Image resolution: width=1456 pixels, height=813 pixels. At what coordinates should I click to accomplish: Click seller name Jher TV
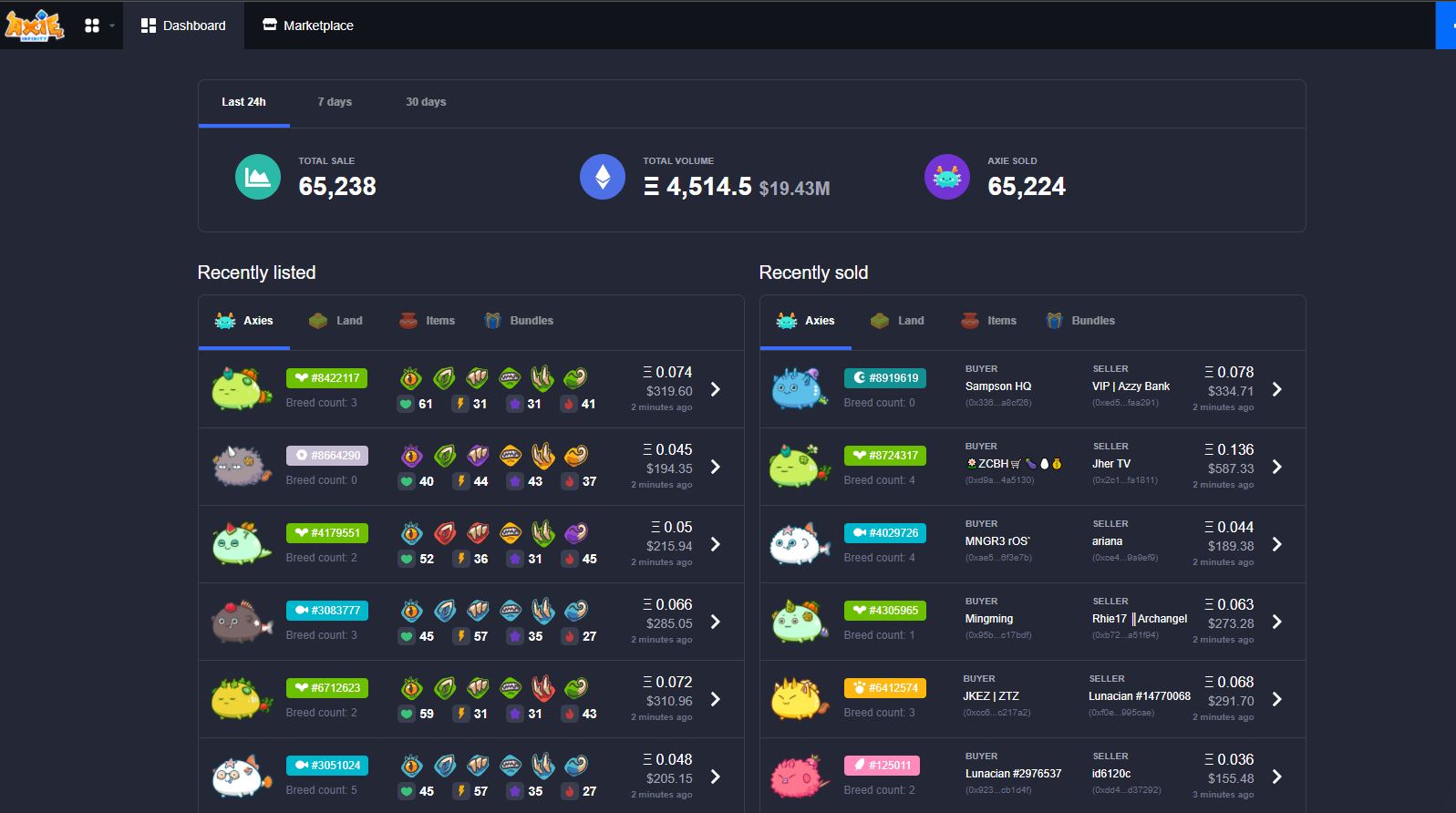coord(1111,464)
